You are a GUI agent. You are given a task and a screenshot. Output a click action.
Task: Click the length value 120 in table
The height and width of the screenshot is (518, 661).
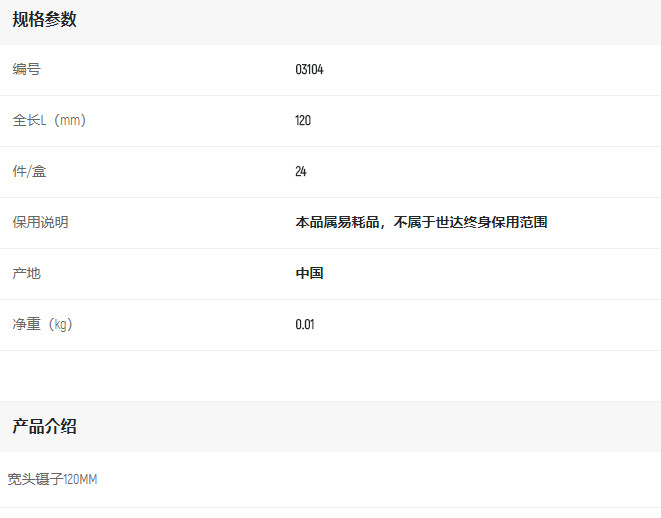point(303,121)
